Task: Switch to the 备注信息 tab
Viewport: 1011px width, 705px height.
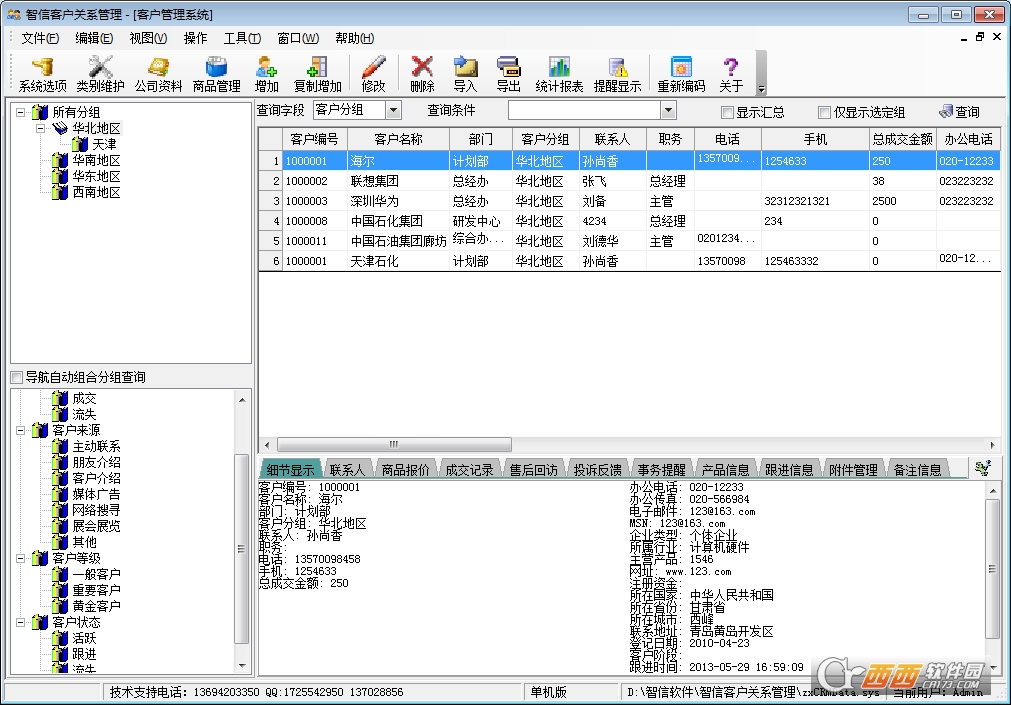Action: (918, 470)
